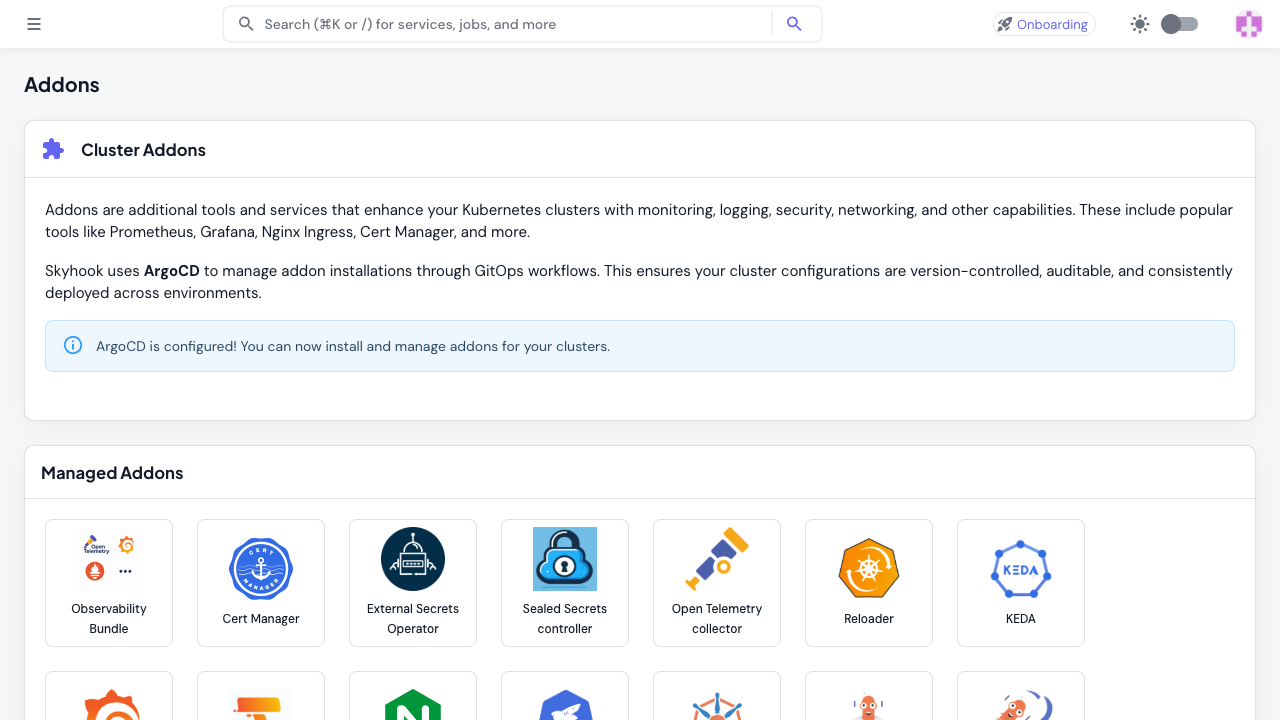Click the Grafana icon in the bottom row

[x=109, y=703]
